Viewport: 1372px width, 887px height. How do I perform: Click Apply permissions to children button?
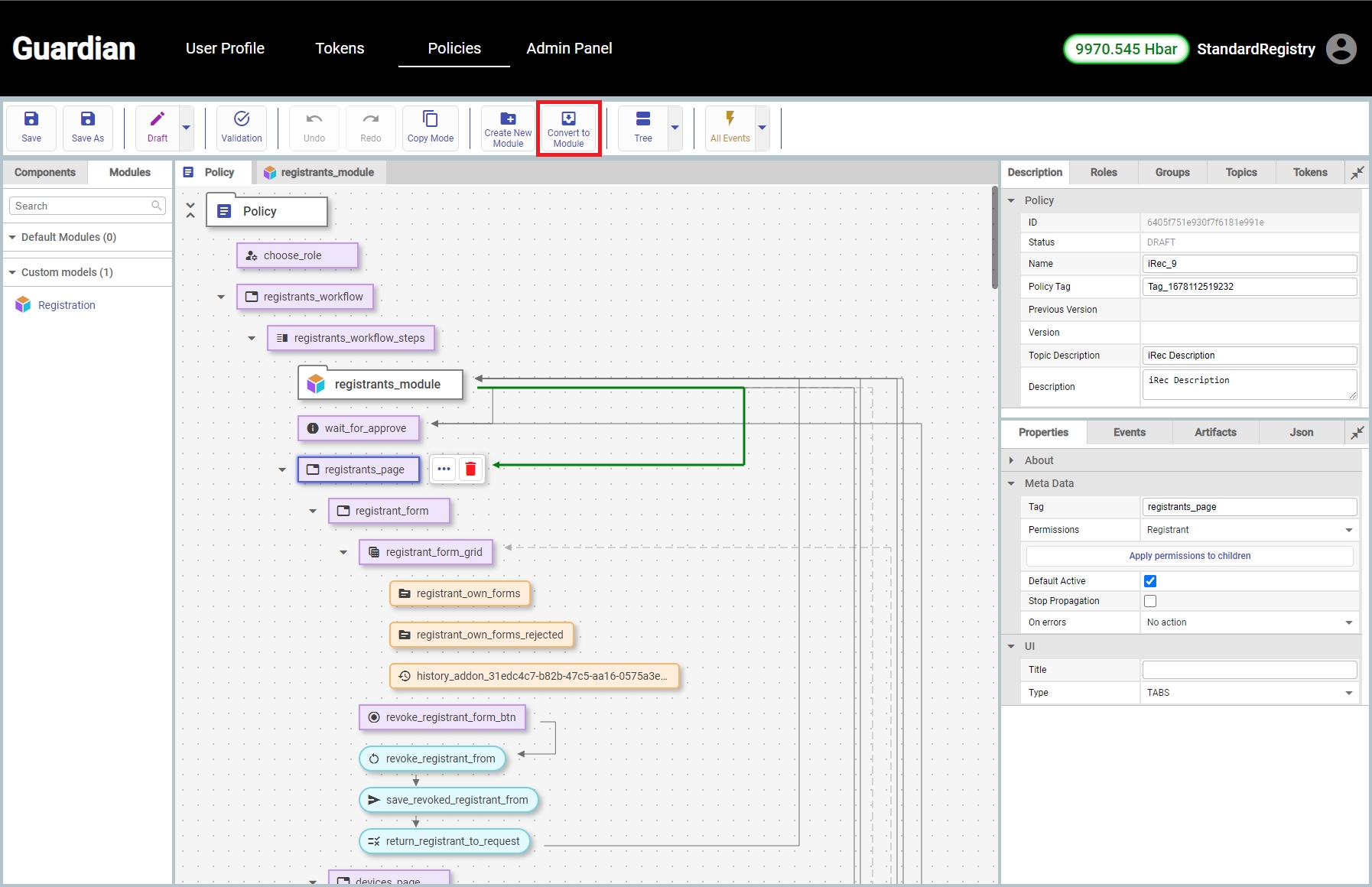point(1189,556)
